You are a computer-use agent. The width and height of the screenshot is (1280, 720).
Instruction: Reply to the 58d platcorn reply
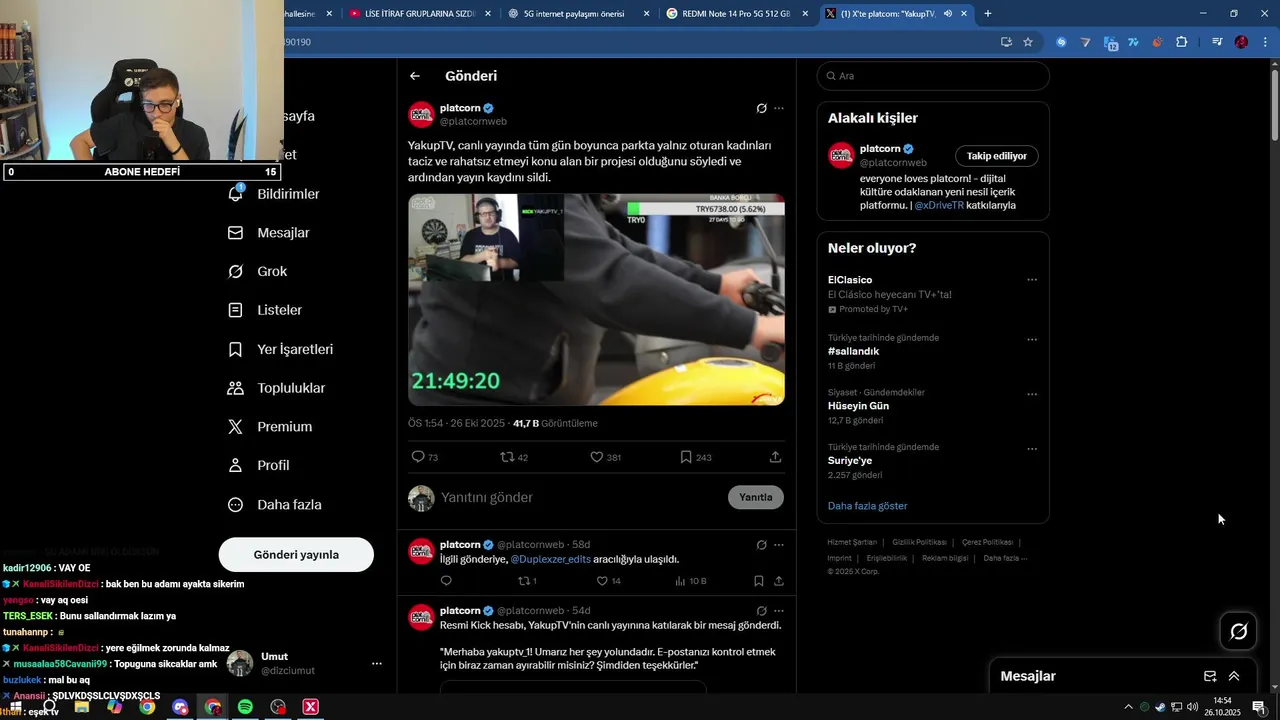click(446, 581)
